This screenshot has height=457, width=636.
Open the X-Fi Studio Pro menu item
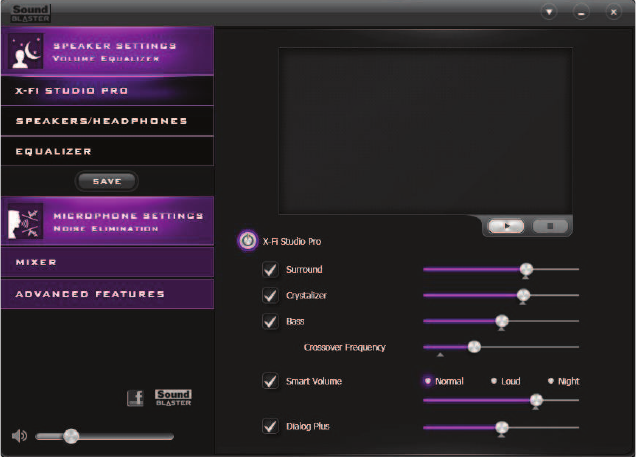(107, 91)
